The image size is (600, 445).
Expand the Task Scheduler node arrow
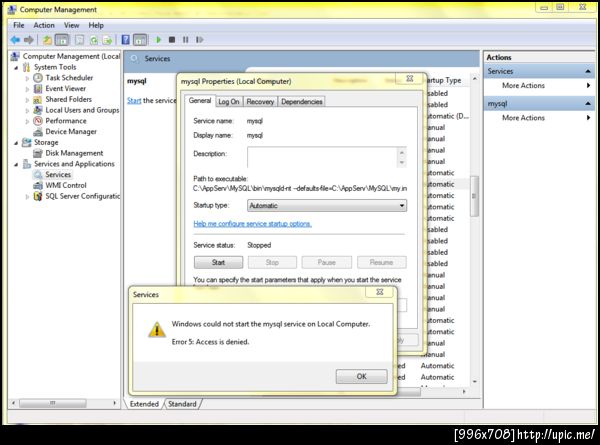point(28,78)
